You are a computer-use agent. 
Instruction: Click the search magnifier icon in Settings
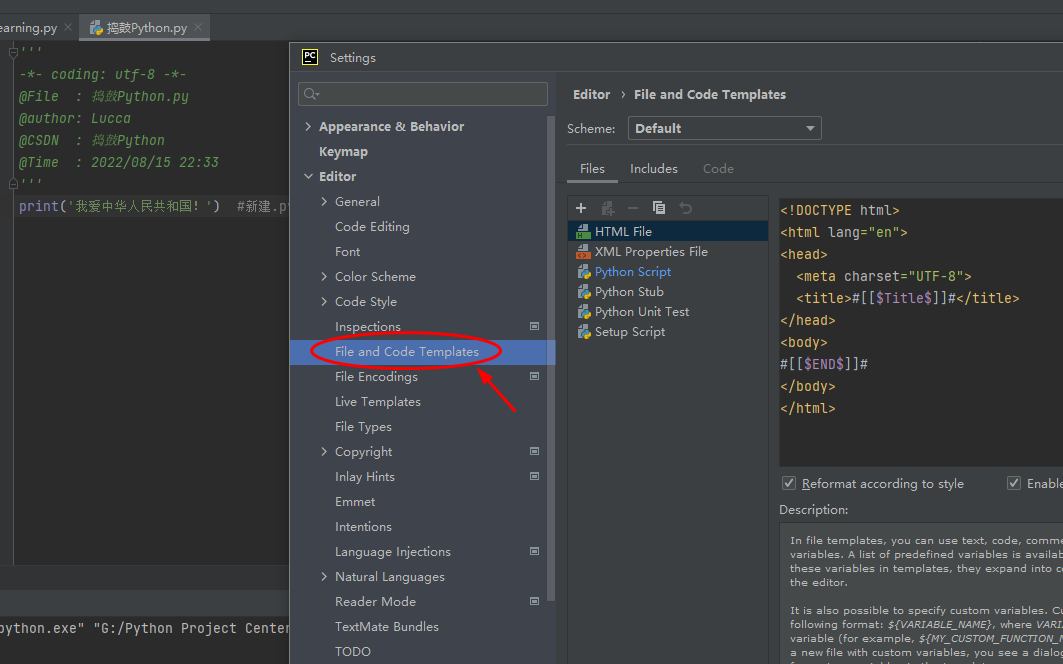click(x=310, y=94)
